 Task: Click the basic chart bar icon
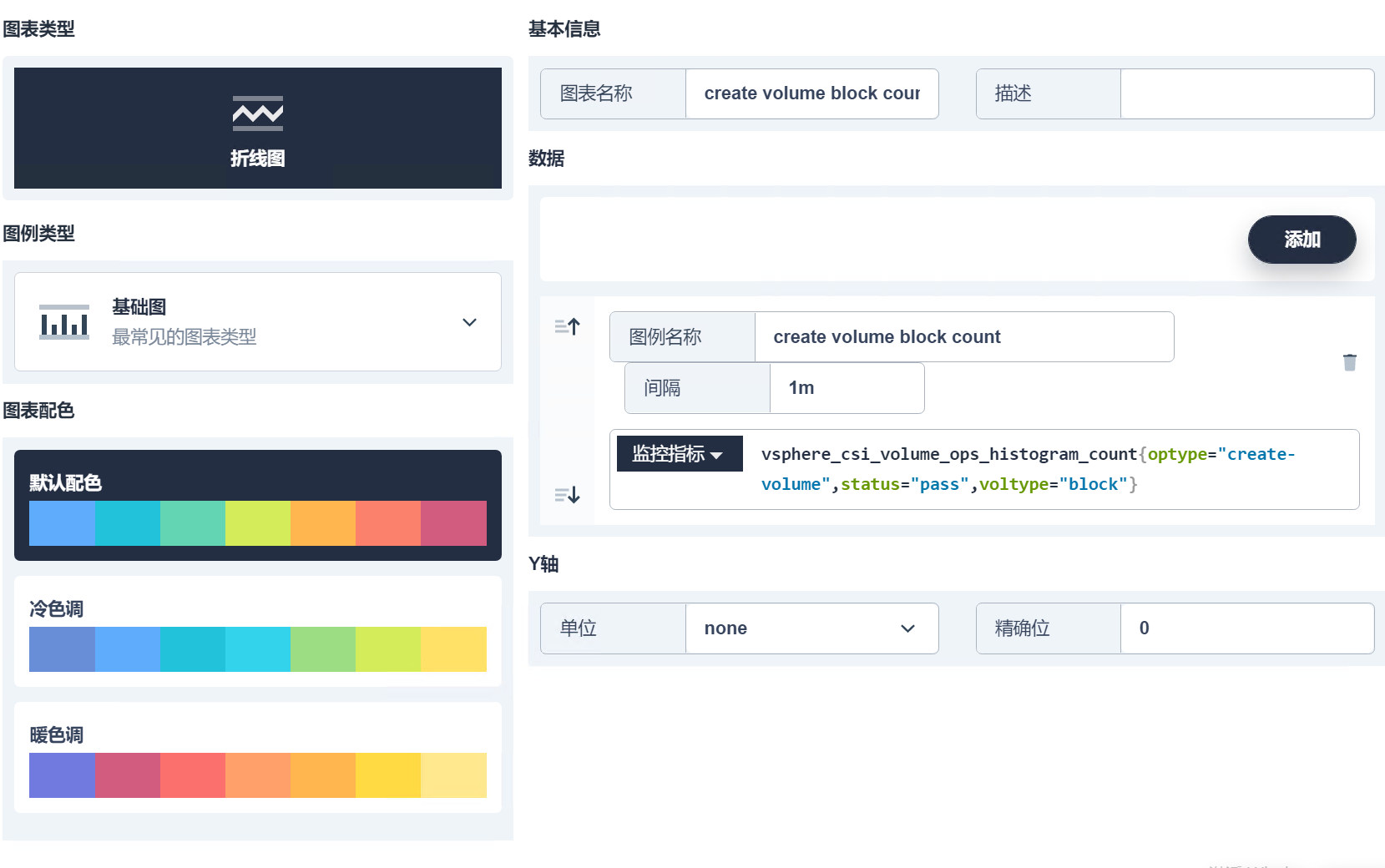[x=64, y=321]
